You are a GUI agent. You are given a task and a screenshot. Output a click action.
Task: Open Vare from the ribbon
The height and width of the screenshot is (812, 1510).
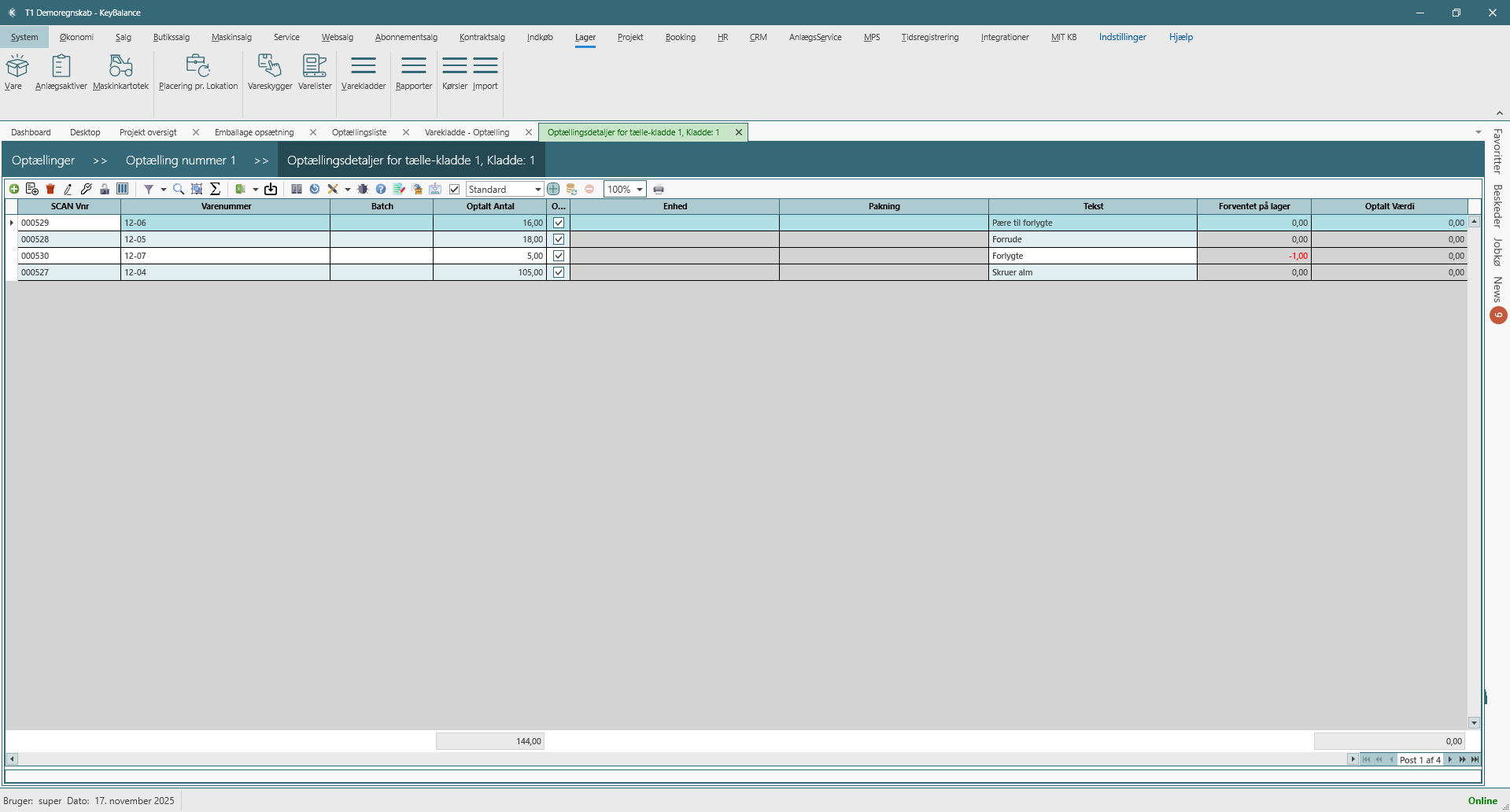[x=17, y=72]
